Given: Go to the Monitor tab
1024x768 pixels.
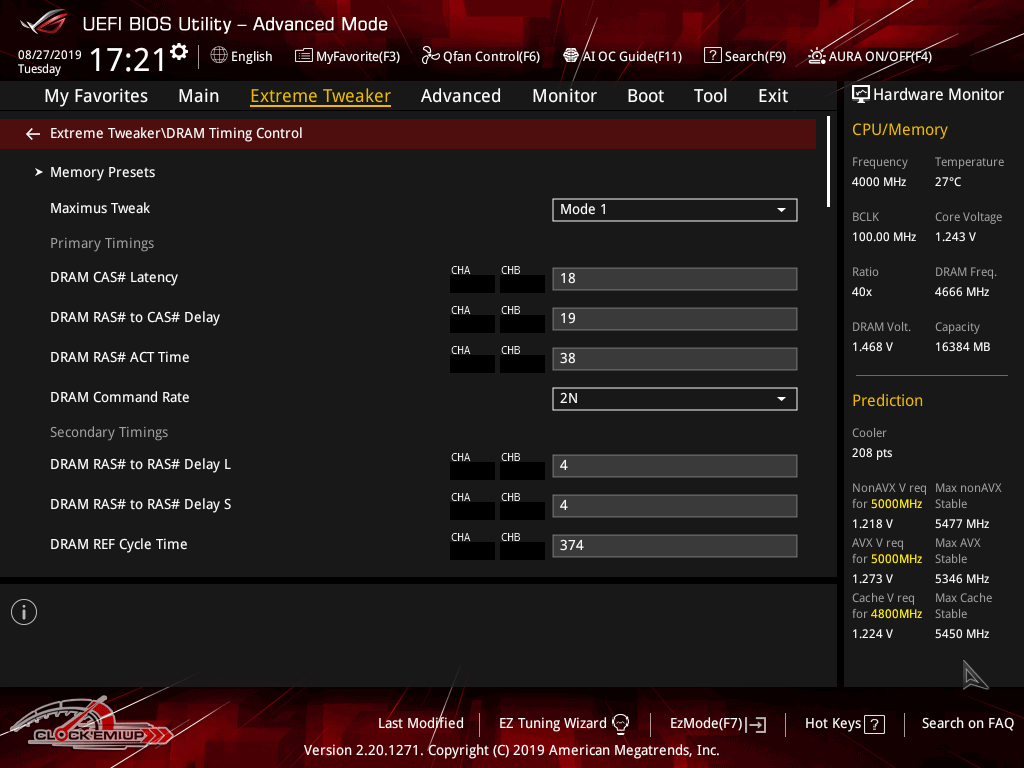Looking at the screenshot, I should pos(564,96).
